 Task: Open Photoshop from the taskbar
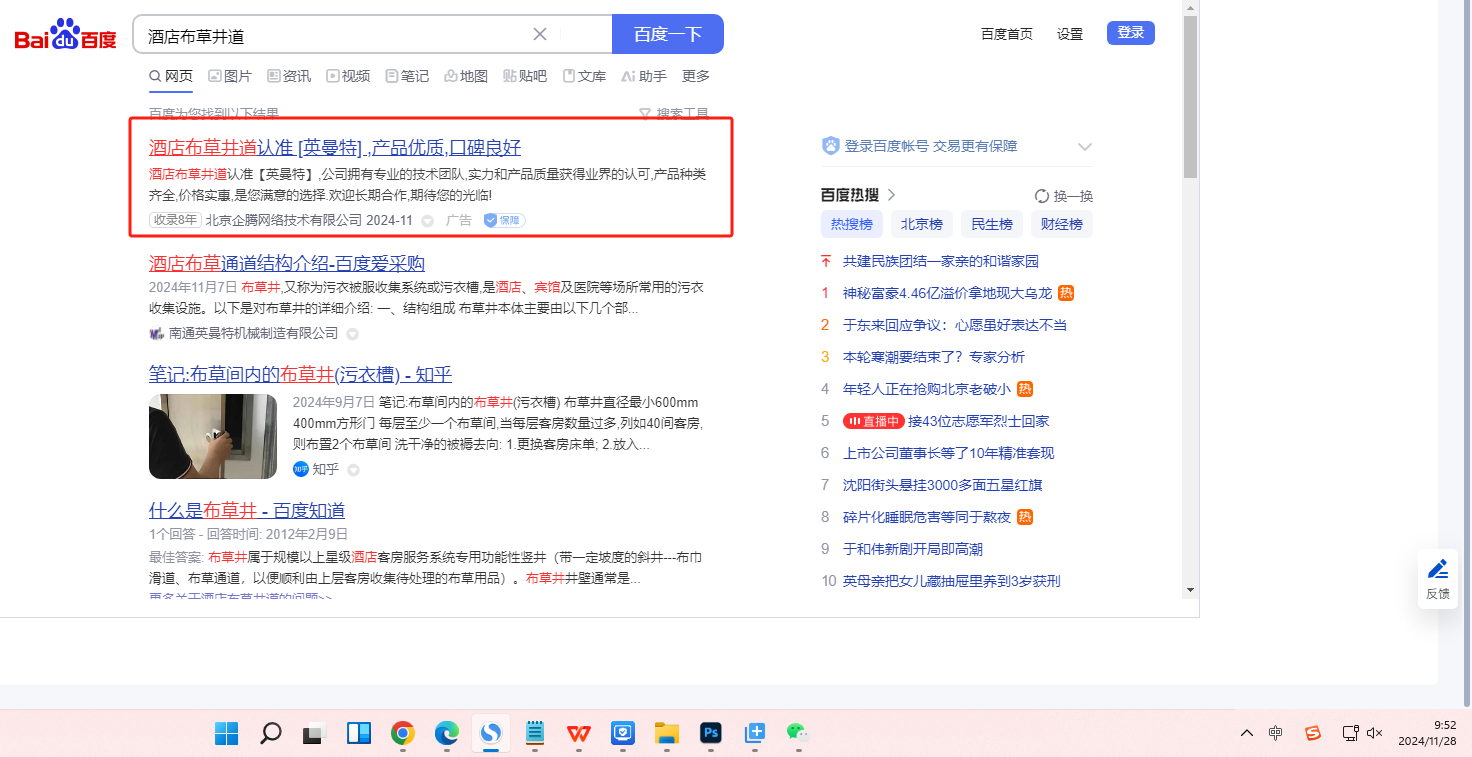[x=711, y=733]
